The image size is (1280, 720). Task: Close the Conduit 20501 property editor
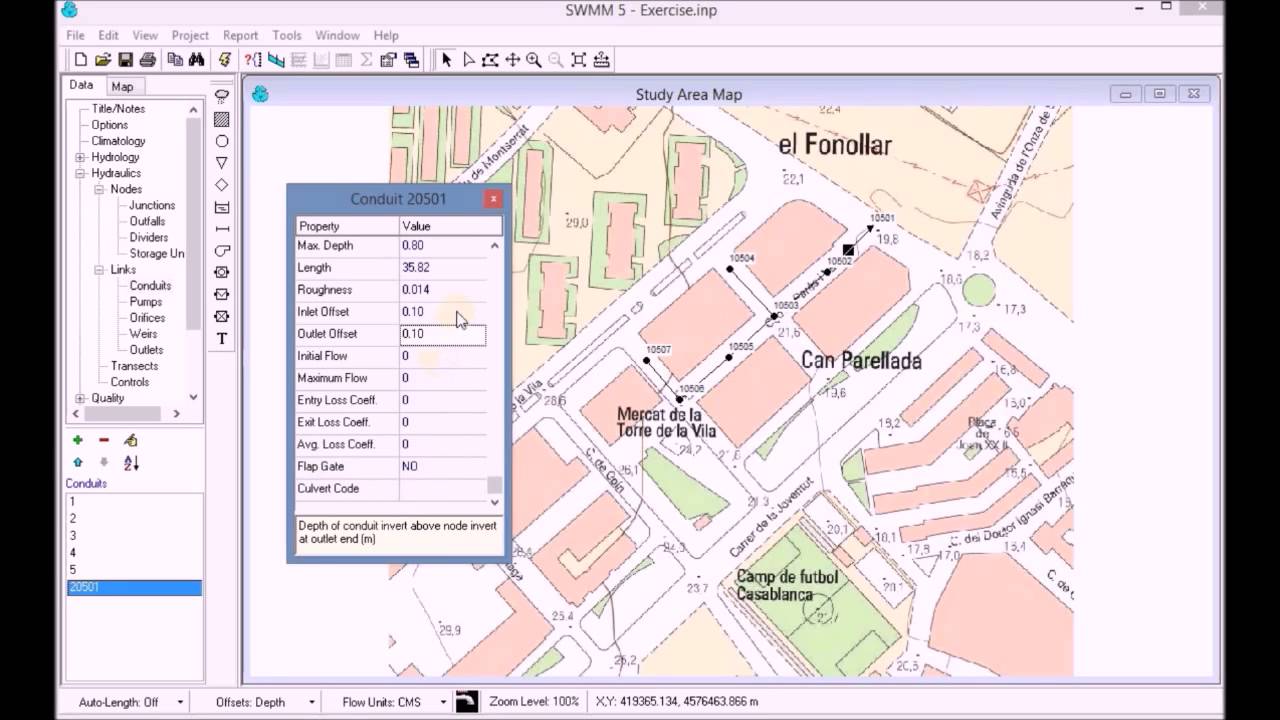pos(493,199)
